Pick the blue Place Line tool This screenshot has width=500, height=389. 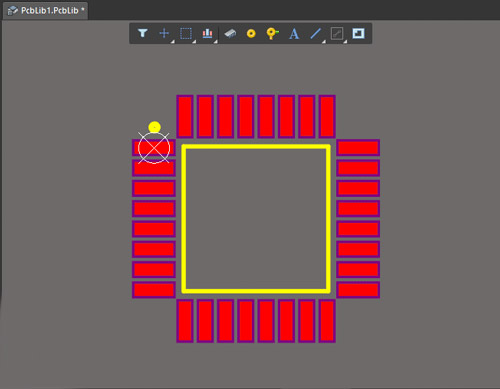pyautogui.click(x=315, y=33)
